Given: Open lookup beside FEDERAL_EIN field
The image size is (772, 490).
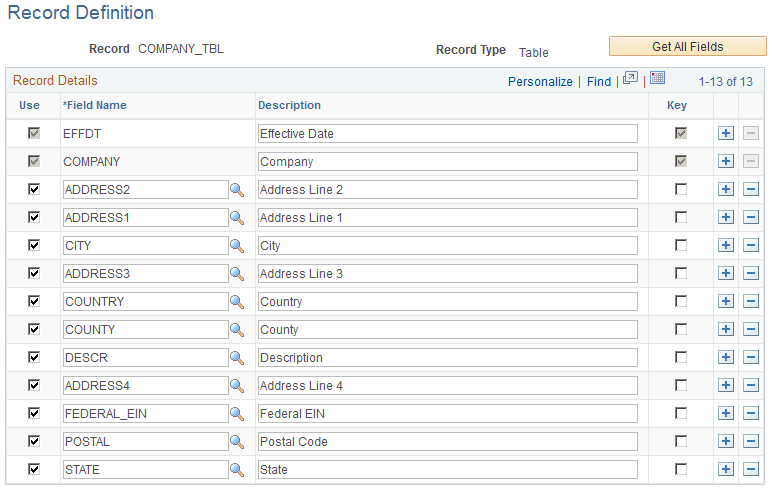Looking at the screenshot, I should point(237,414).
